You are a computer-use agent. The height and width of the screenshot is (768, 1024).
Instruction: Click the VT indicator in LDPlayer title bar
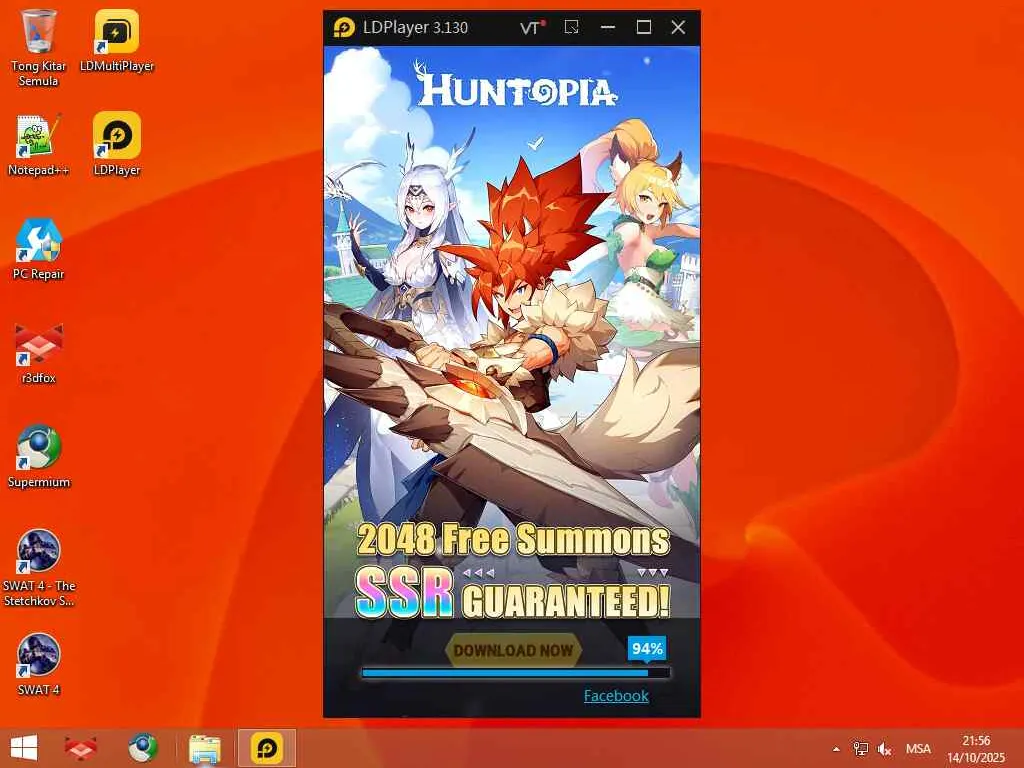pyautogui.click(x=532, y=27)
